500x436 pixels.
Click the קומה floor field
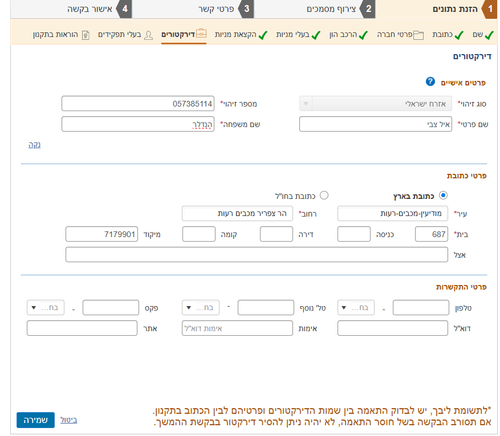199,234
